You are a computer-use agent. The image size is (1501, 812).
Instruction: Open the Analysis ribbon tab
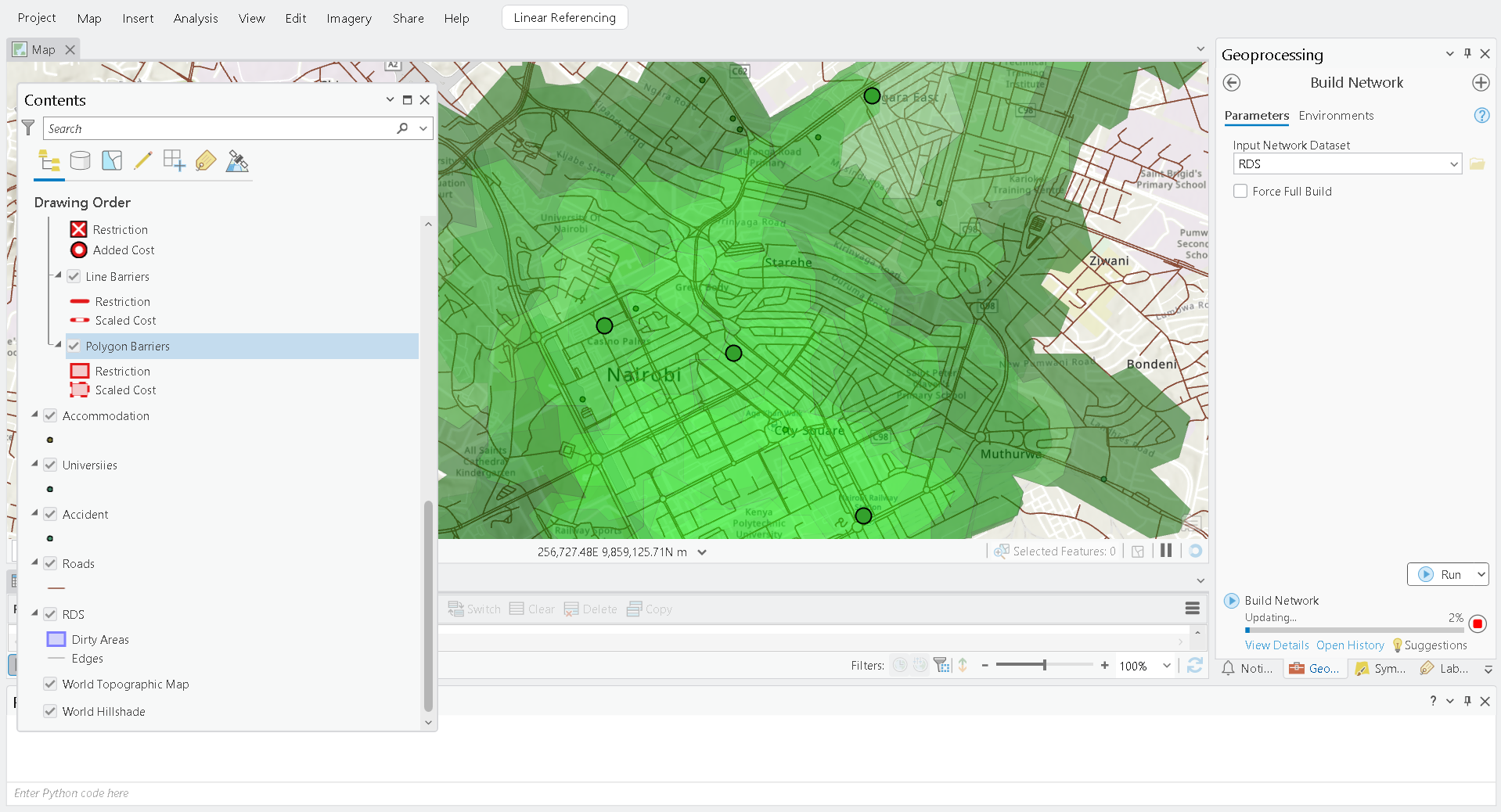196,18
